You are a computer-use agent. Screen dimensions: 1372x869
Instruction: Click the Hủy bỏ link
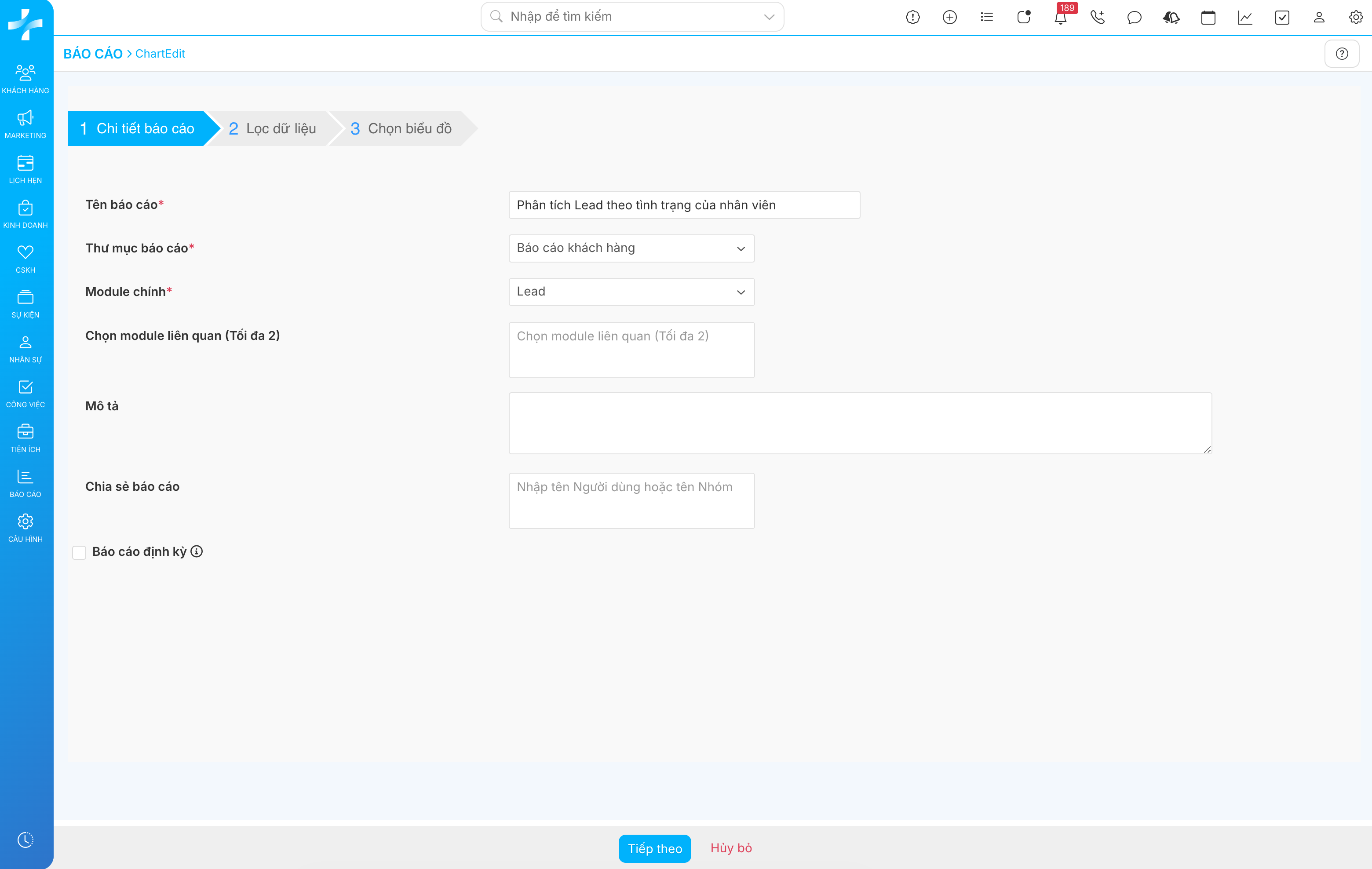pyautogui.click(x=731, y=848)
